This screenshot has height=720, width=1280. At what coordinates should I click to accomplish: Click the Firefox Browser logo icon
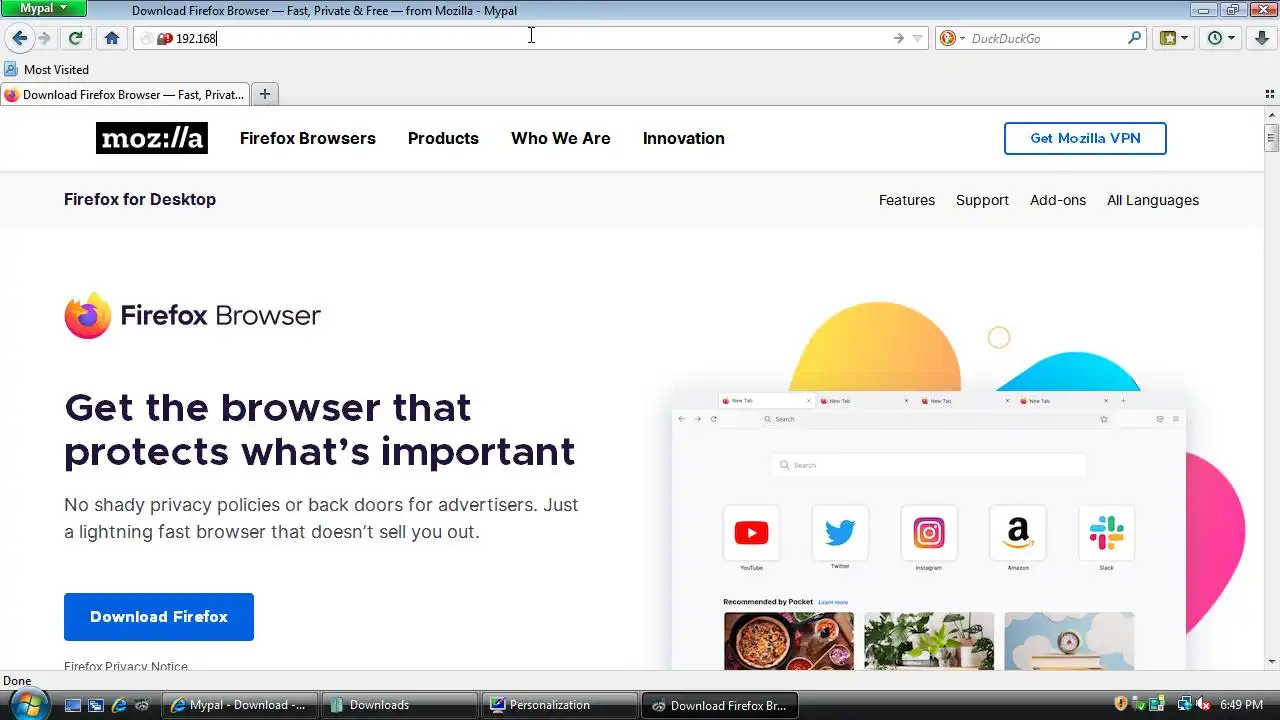tap(88, 315)
